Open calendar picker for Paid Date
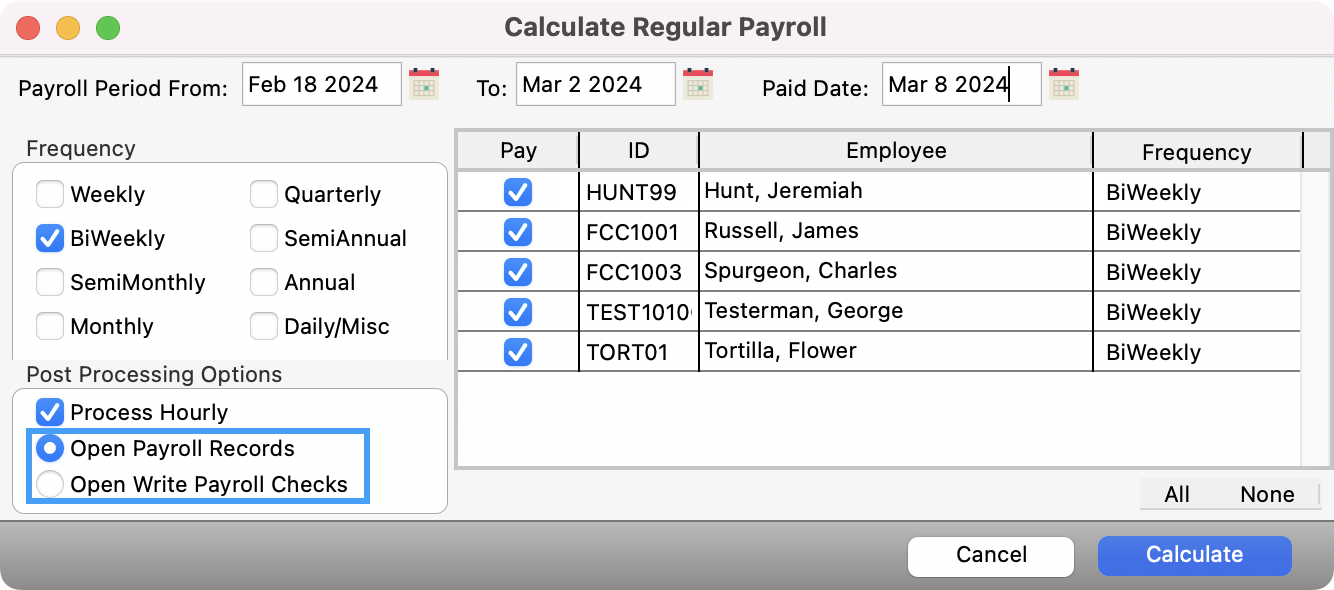This screenshot has height=590, width=1334. [x=1063, y=84]
